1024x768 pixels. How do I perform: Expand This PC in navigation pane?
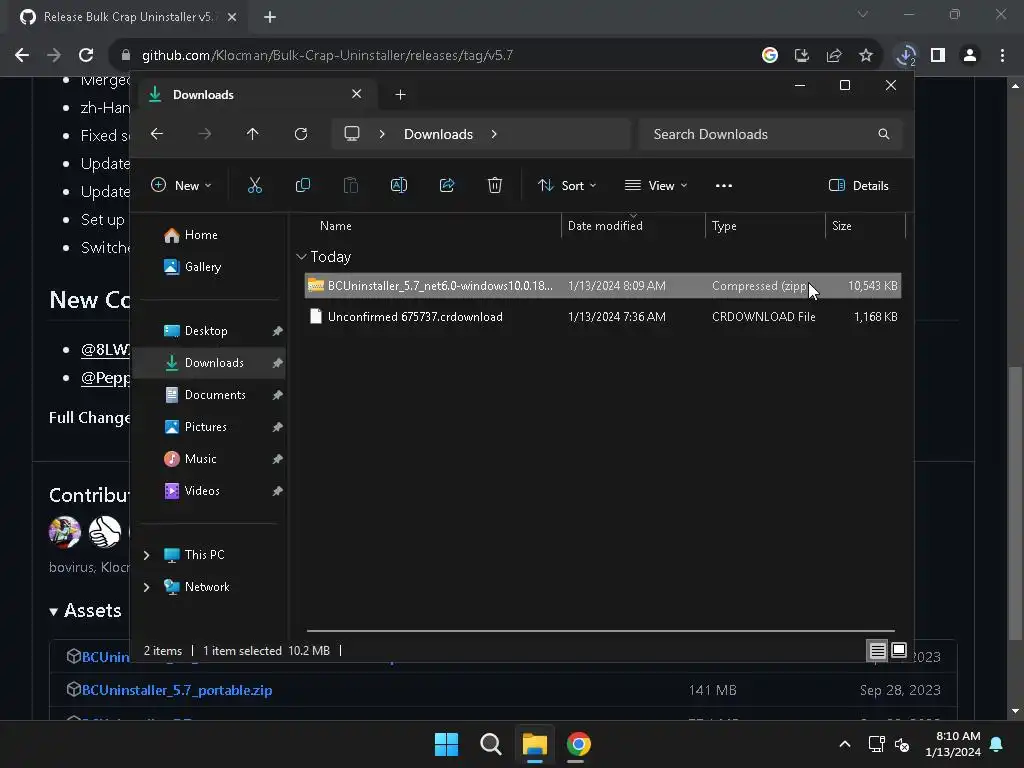[146, 555]
